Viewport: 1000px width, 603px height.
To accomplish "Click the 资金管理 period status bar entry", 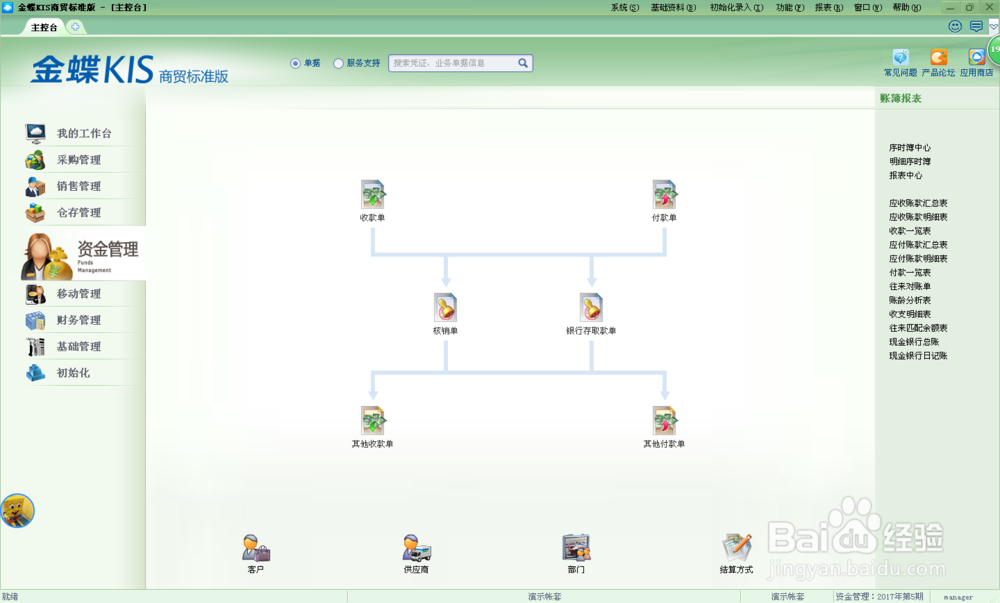I will coord(879,597).
